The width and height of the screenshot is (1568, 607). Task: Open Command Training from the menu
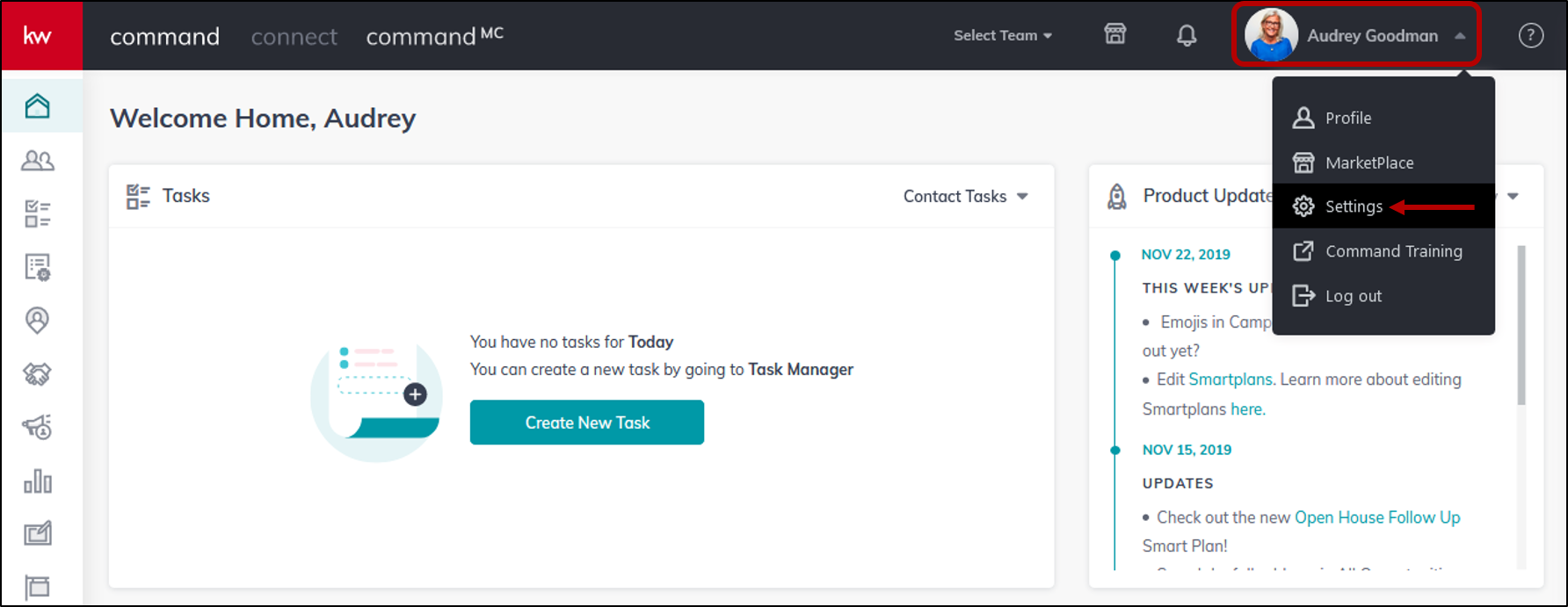(x=1383, y=251)
